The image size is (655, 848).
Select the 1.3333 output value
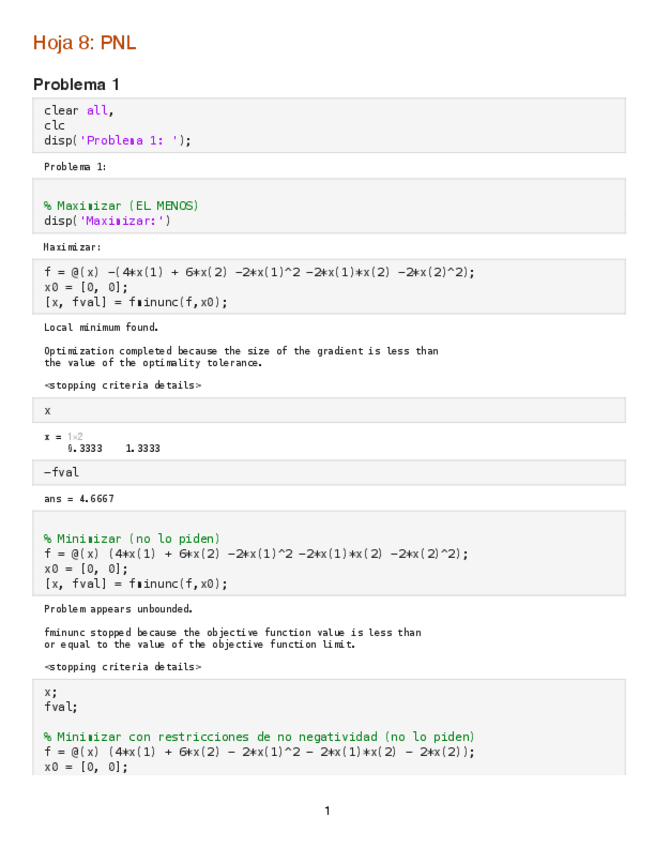tap(143, 448)
